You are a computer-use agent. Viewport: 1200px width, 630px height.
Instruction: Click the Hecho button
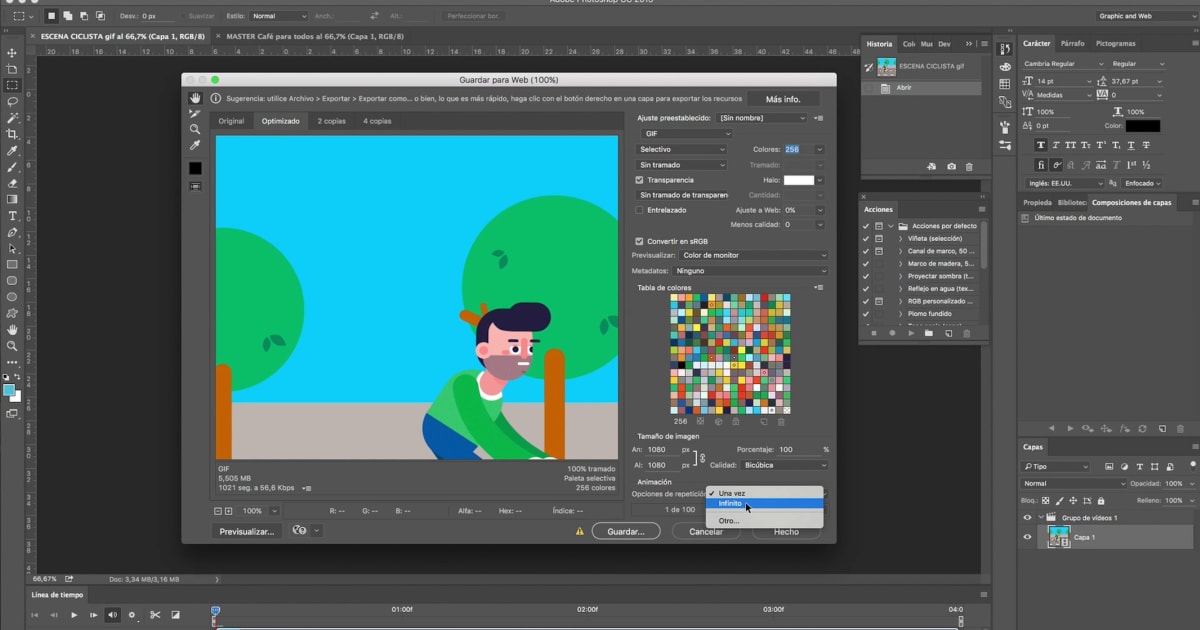pos(787,532)
